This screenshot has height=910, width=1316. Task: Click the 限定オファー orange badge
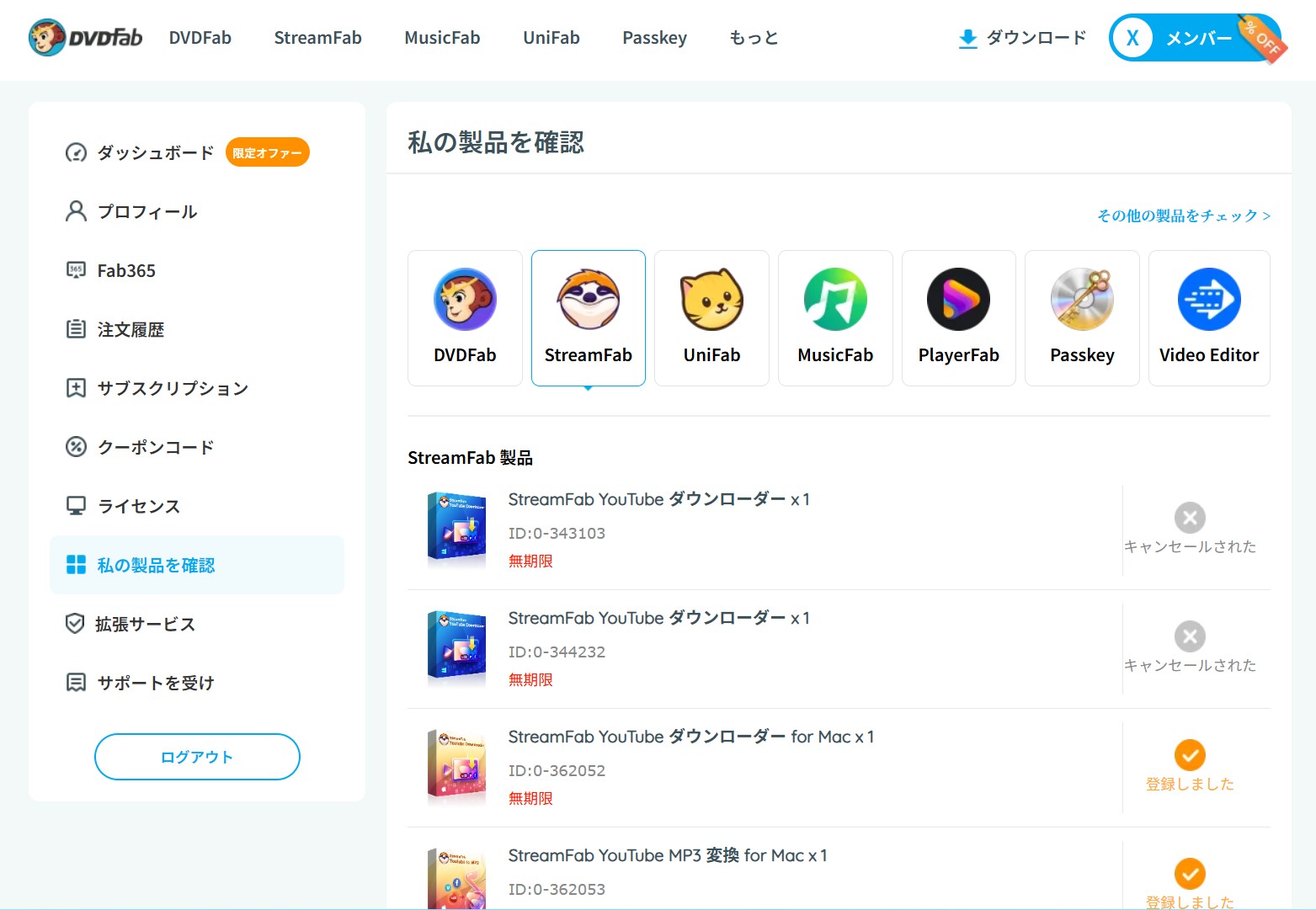click(x=268, y=152)
